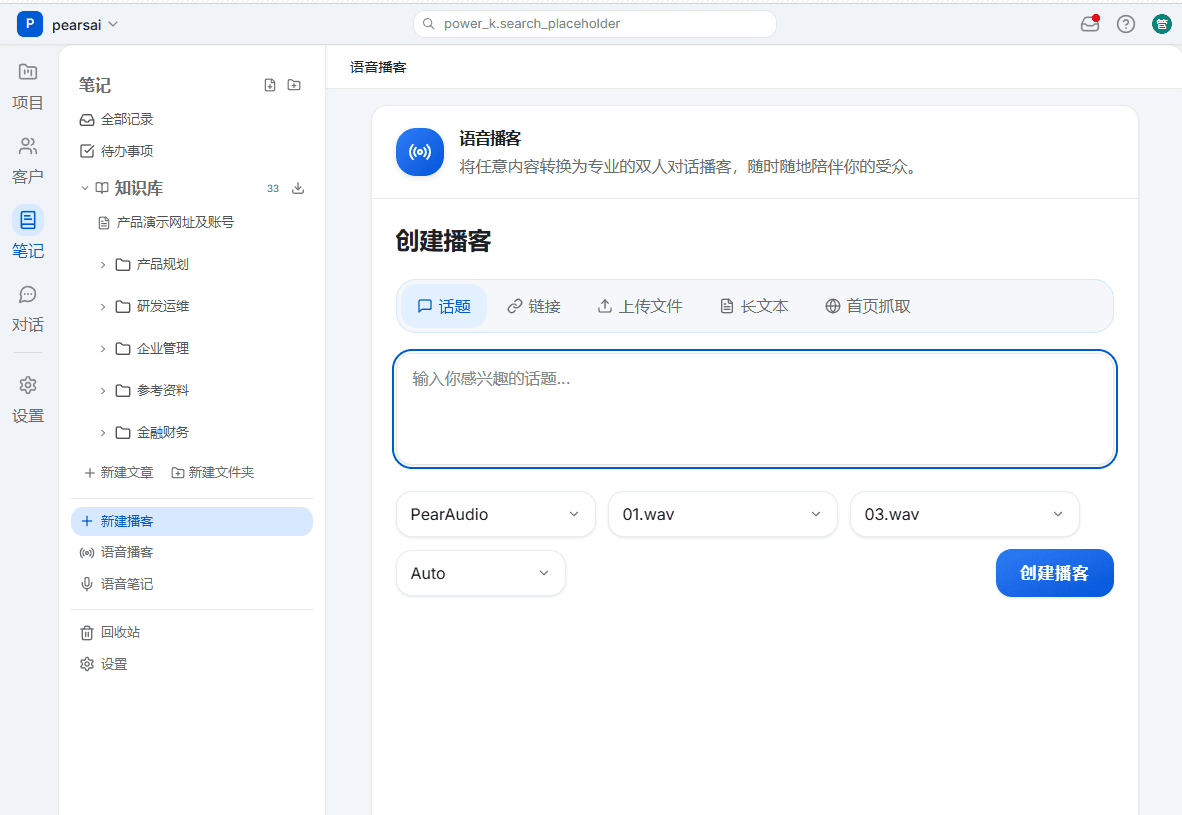Switch to the 链接 tab
Screen dimensions: 1182x815
[534, 306]
